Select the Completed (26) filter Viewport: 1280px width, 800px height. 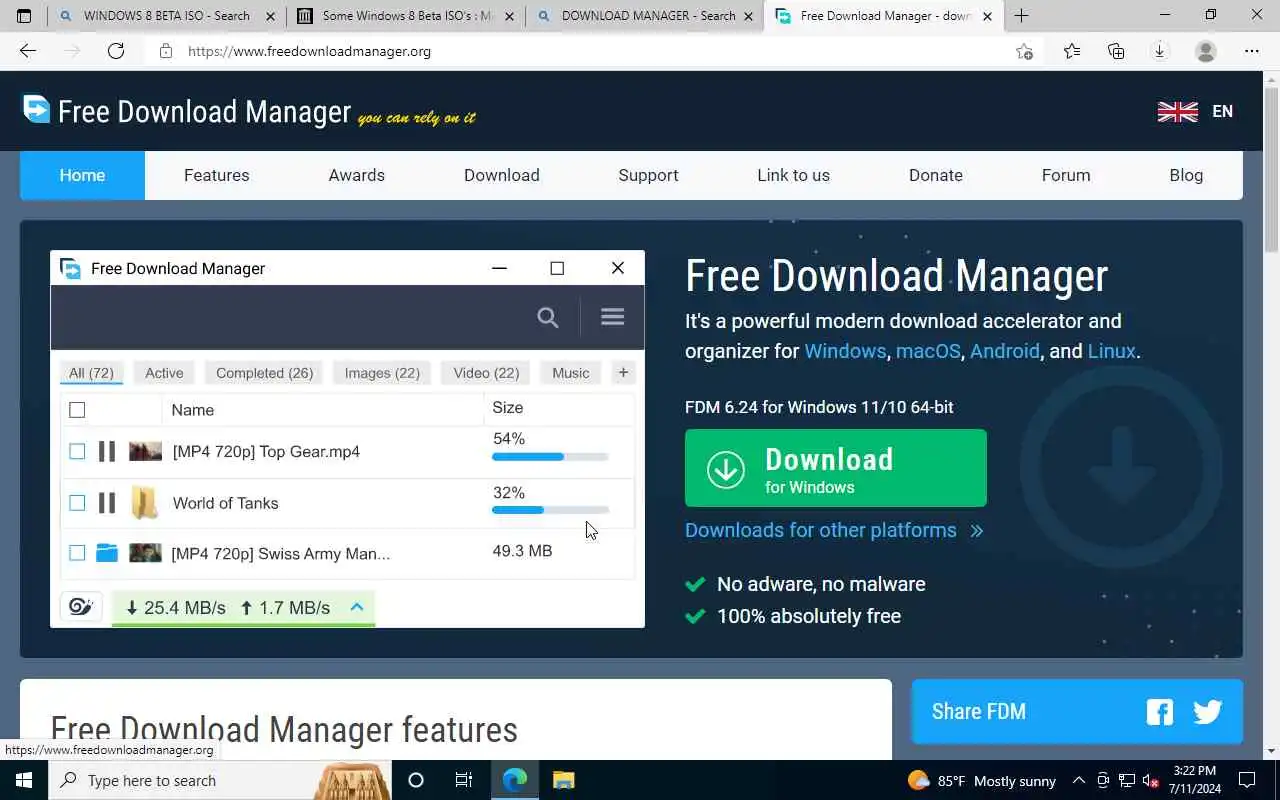click(265, 373)
